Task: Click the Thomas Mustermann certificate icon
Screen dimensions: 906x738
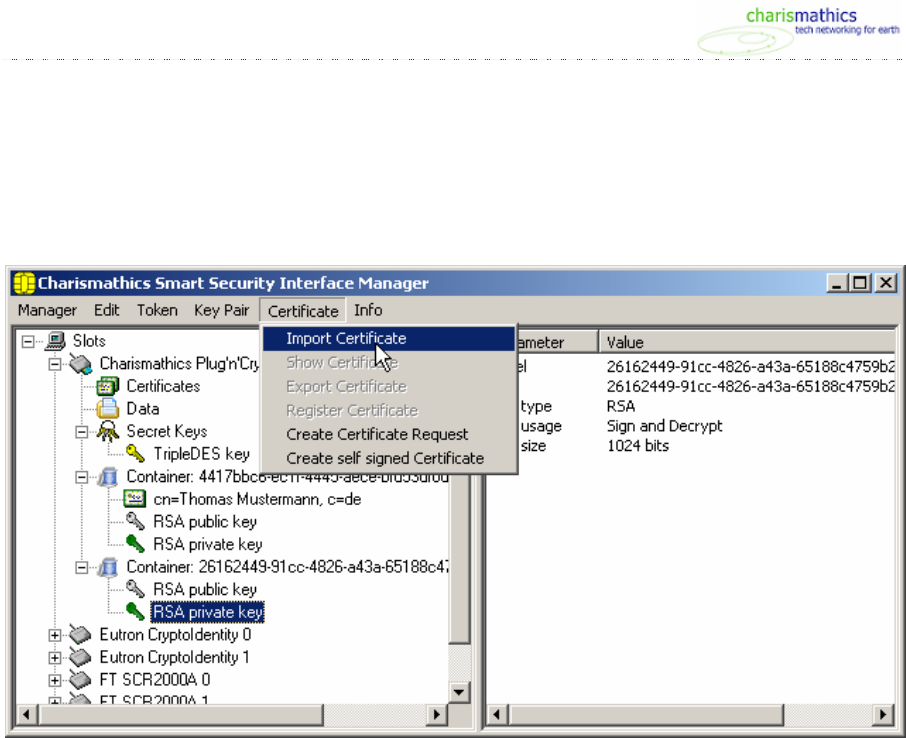Action: pyautogui.click(x=135, y=499)
